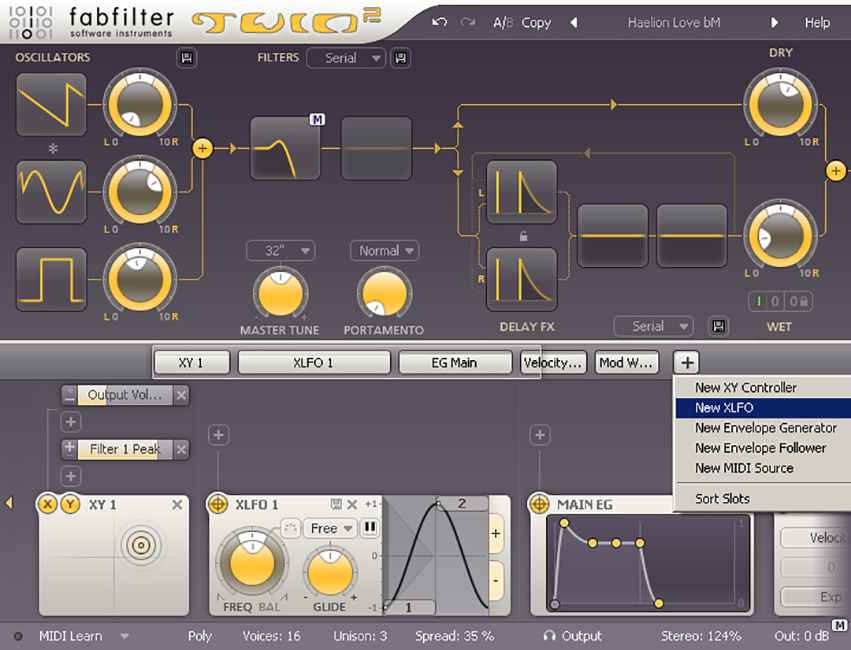Image resolution: width=851 pixels, height=650 pixels.
Task: Click the redo arrow icon
Action: click(467, 22)
